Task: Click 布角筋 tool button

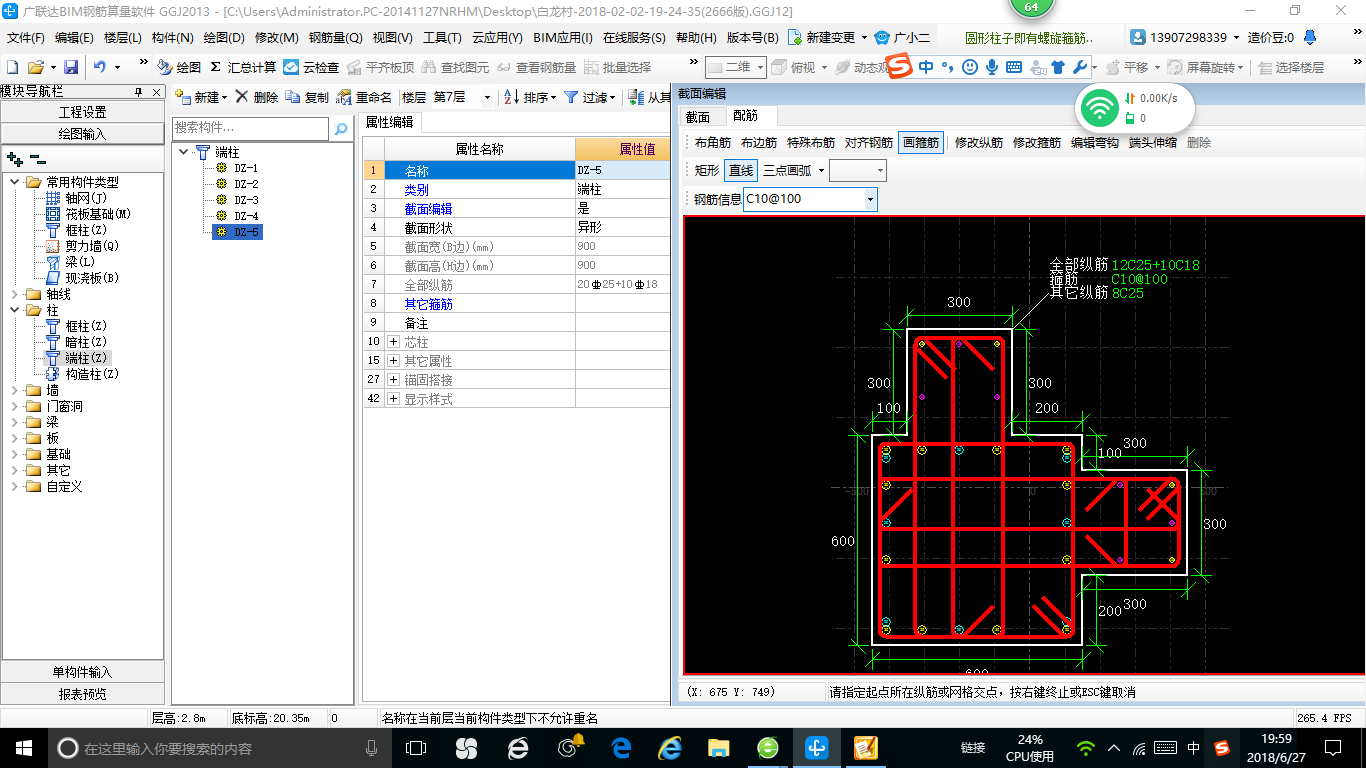Action: click(713, 143)
